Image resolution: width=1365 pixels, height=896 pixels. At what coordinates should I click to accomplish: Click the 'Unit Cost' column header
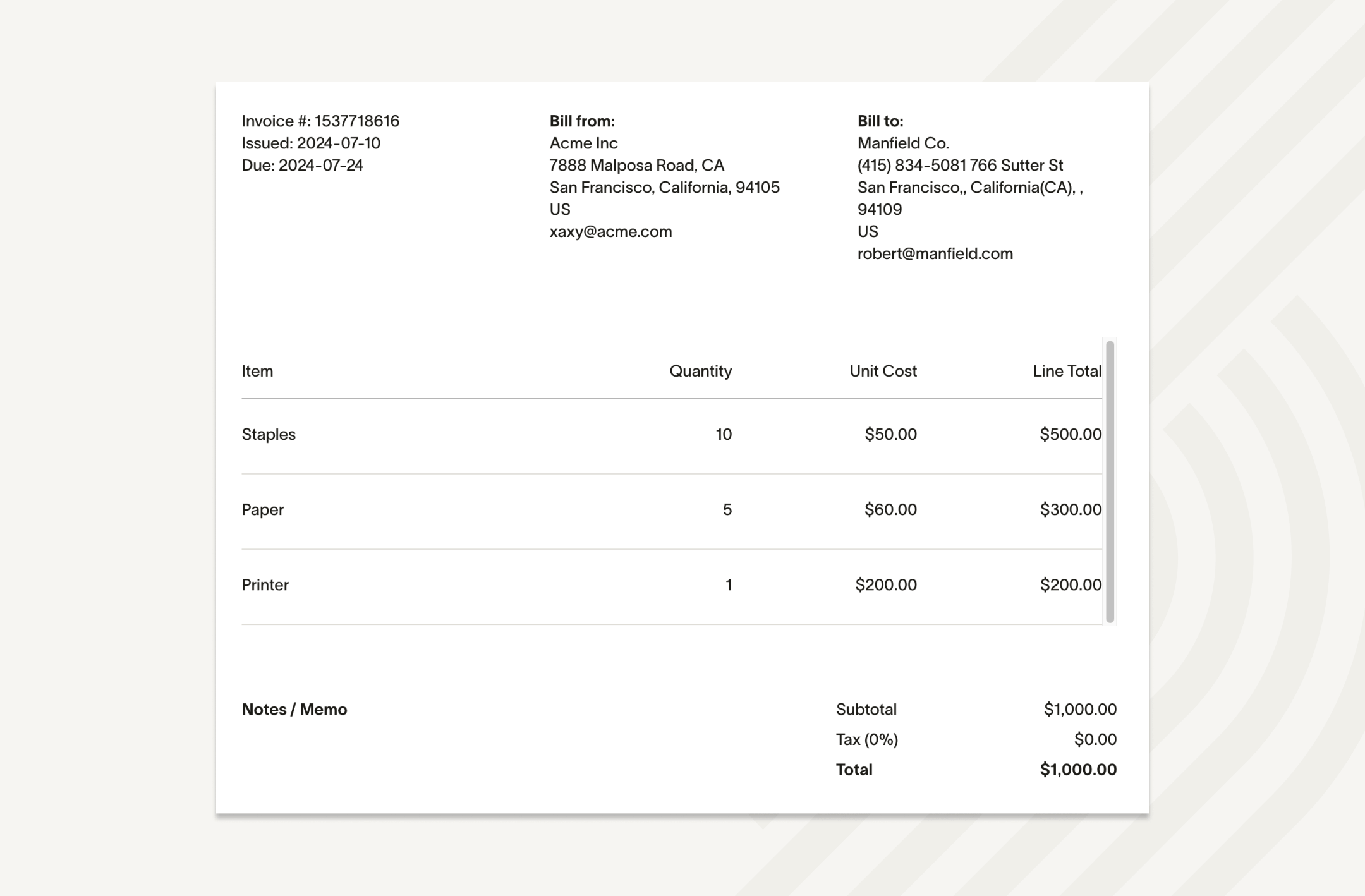(x=883, y=371)
